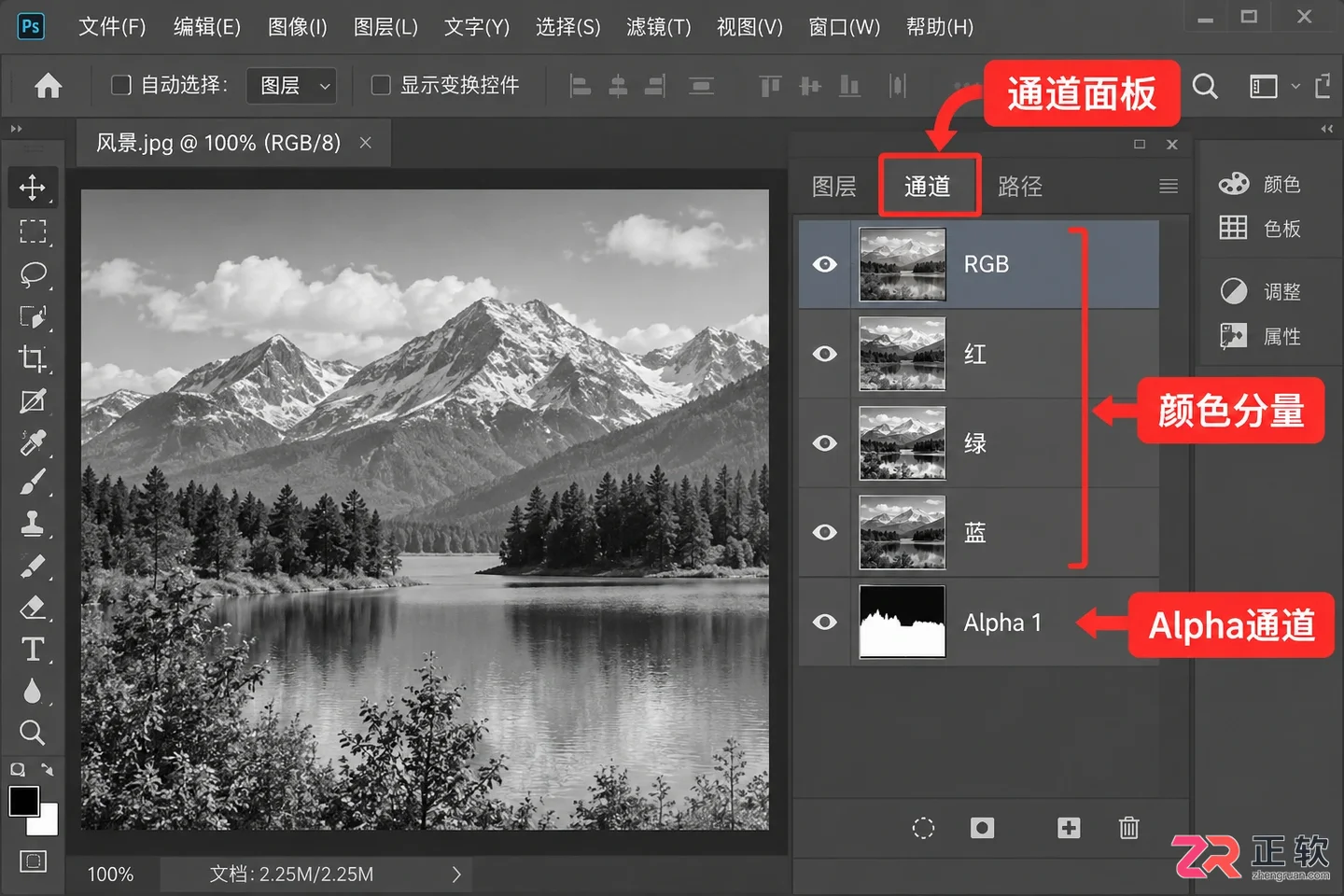Select the Horizontal Type tool
Screen dimensions: 1344x896
click(x=33, y=649)
